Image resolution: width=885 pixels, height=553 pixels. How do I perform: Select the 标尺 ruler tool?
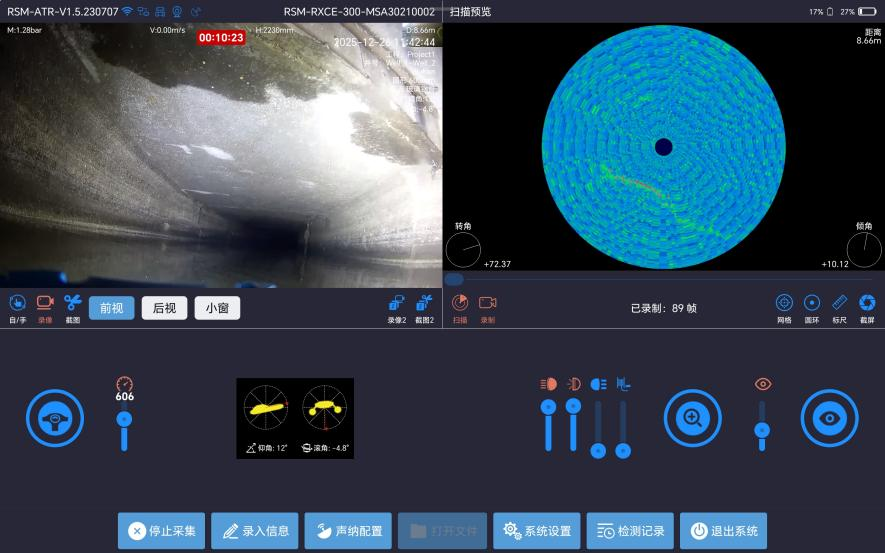pyautogui.click(x=840, y=303)
